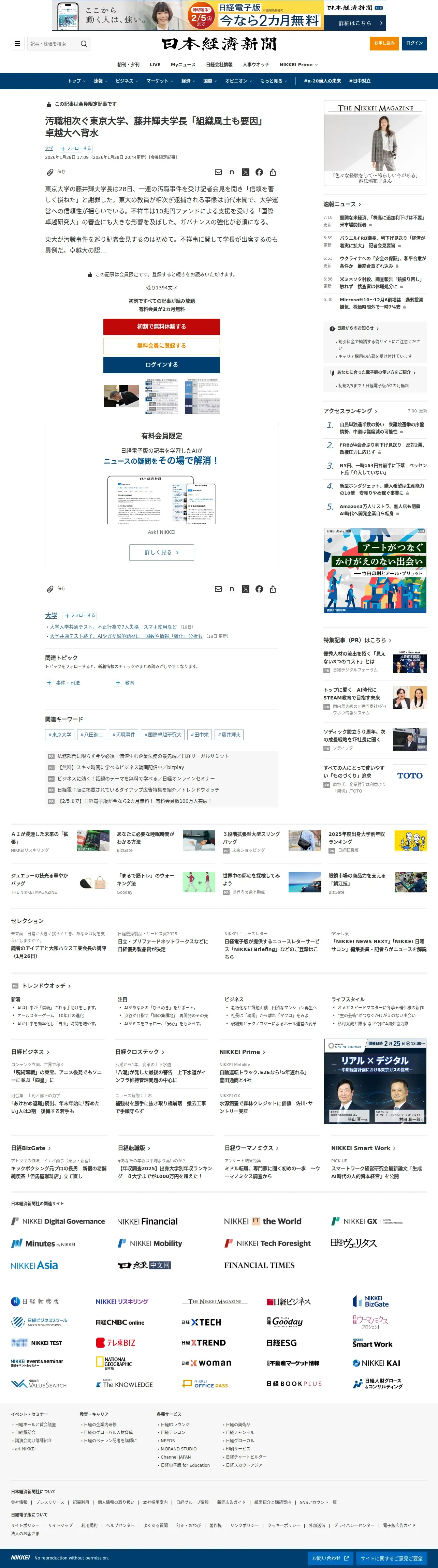The height and width of the screenshot is (1568, 438).
Task: Click the beginner mark icon beside あなたに合った電子版
Action: [x=332, y=373]
